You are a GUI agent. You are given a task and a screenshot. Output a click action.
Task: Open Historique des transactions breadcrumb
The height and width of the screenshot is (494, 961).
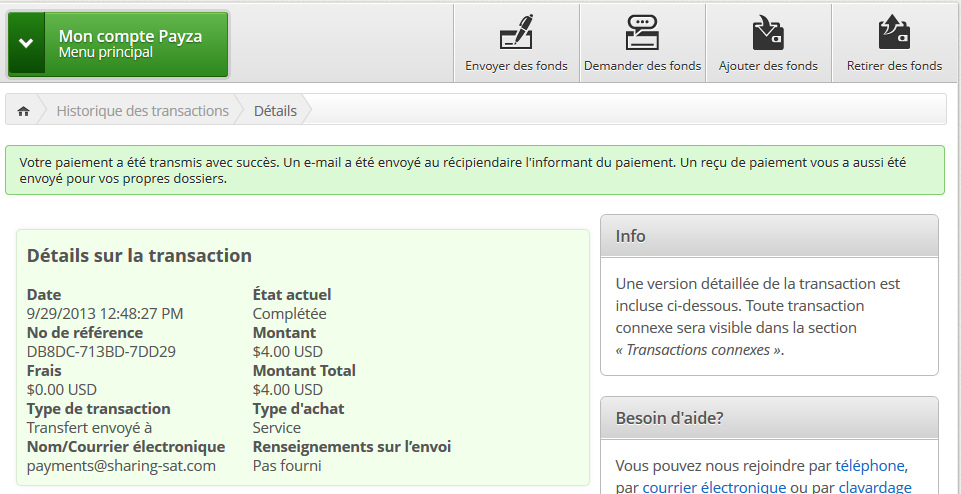(142, 111)
